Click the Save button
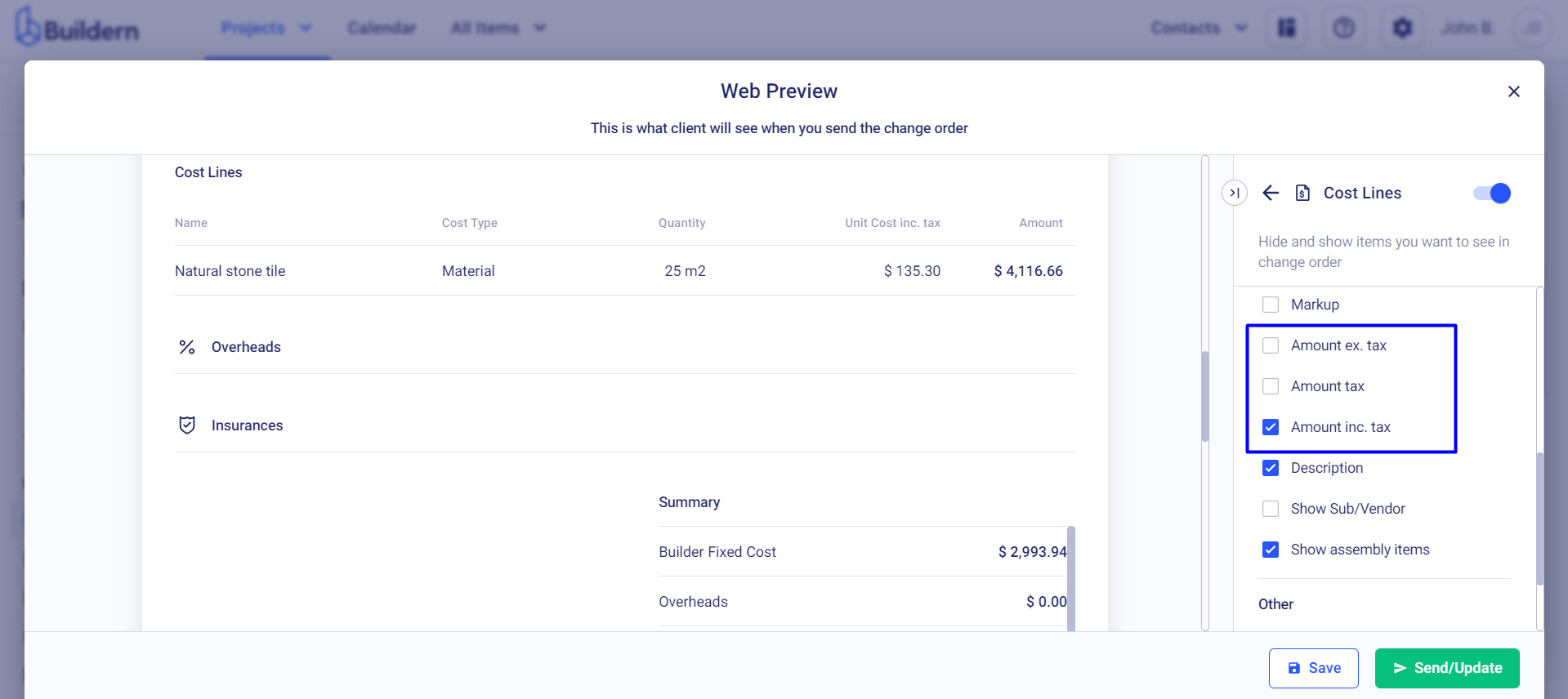This screenshot has height=699, width=1568. [1313, 668]
